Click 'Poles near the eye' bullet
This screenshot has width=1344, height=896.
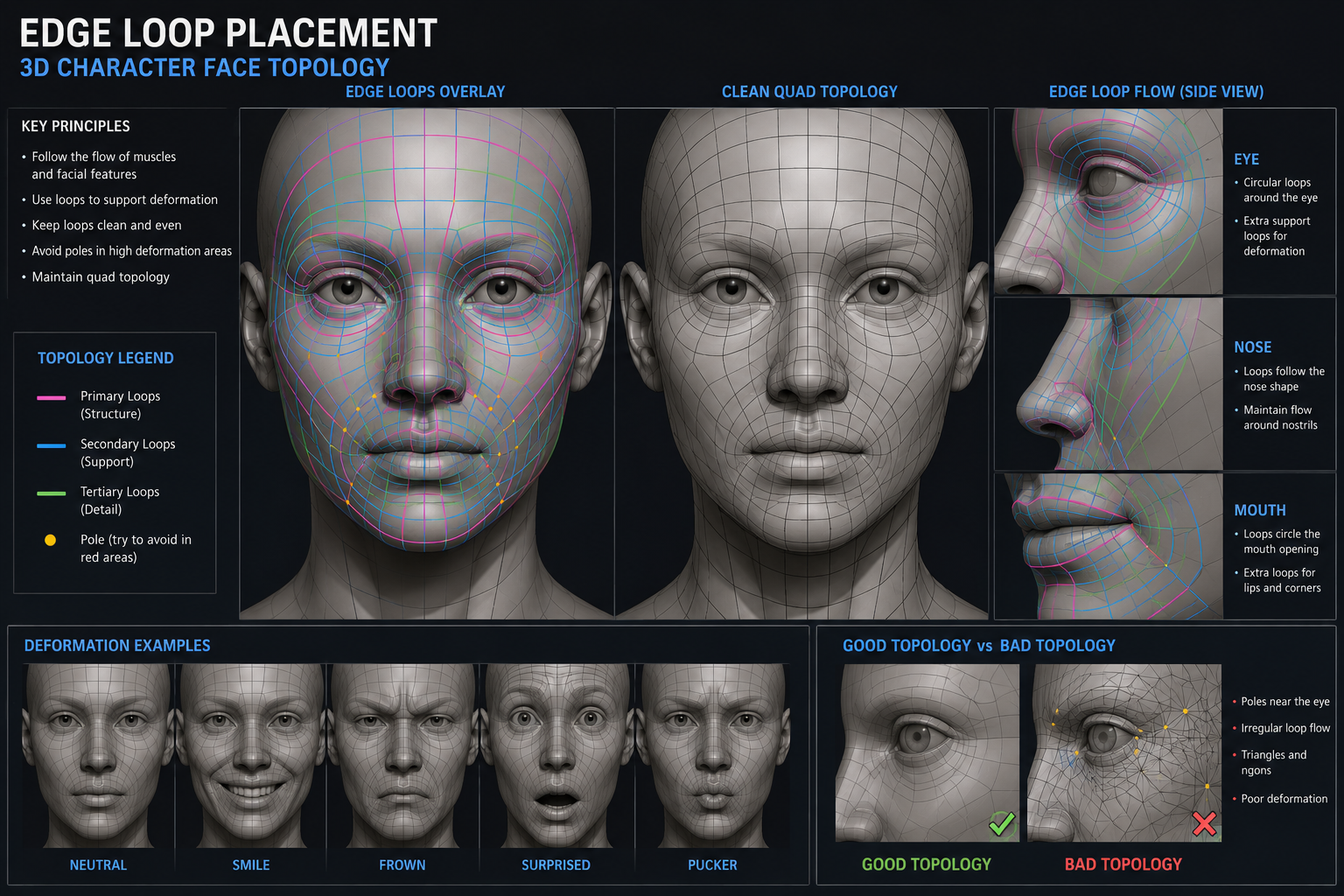[x=1281, y=702]
